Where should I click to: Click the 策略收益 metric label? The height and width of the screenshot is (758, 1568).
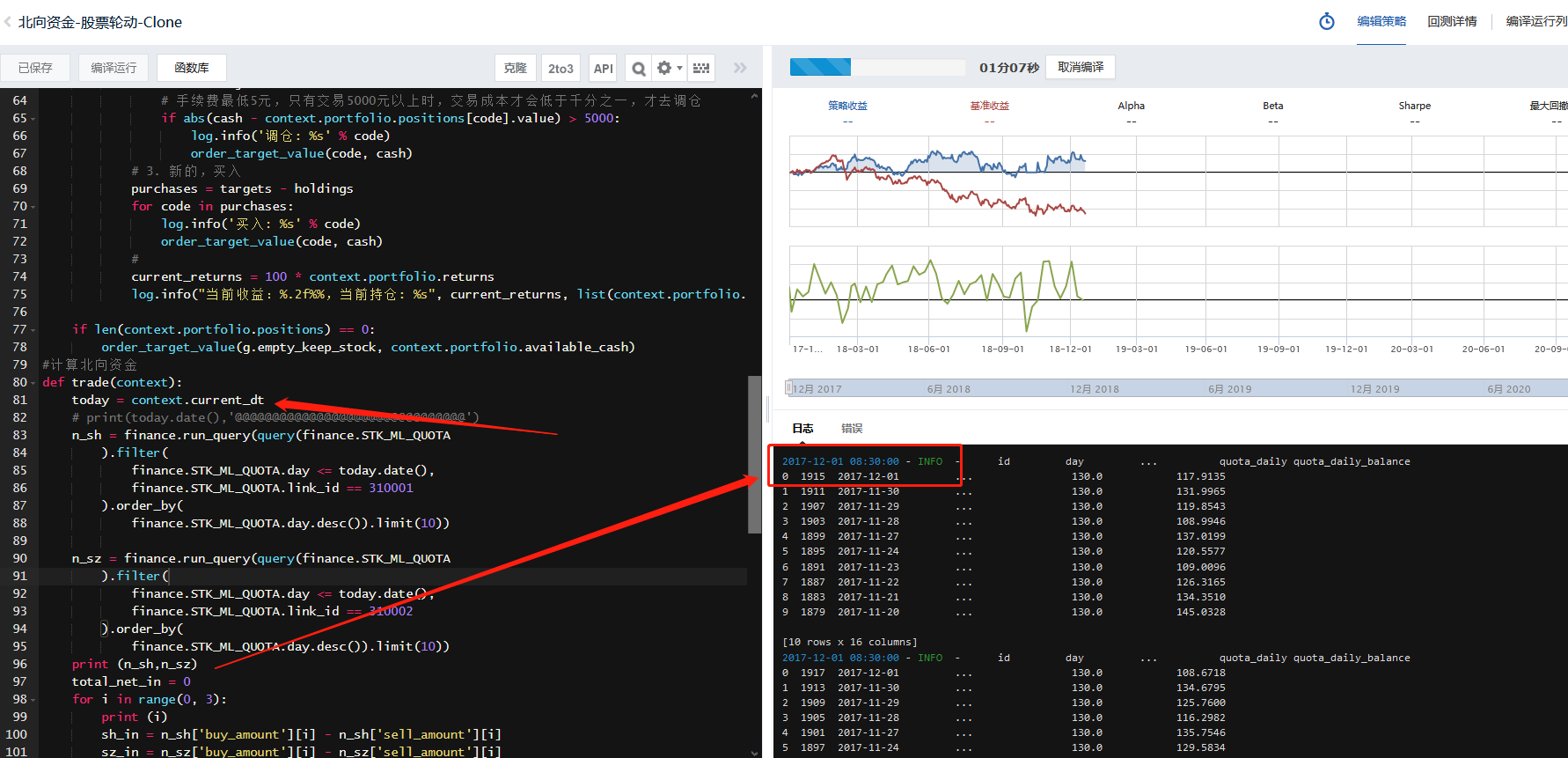pos(847,106)
